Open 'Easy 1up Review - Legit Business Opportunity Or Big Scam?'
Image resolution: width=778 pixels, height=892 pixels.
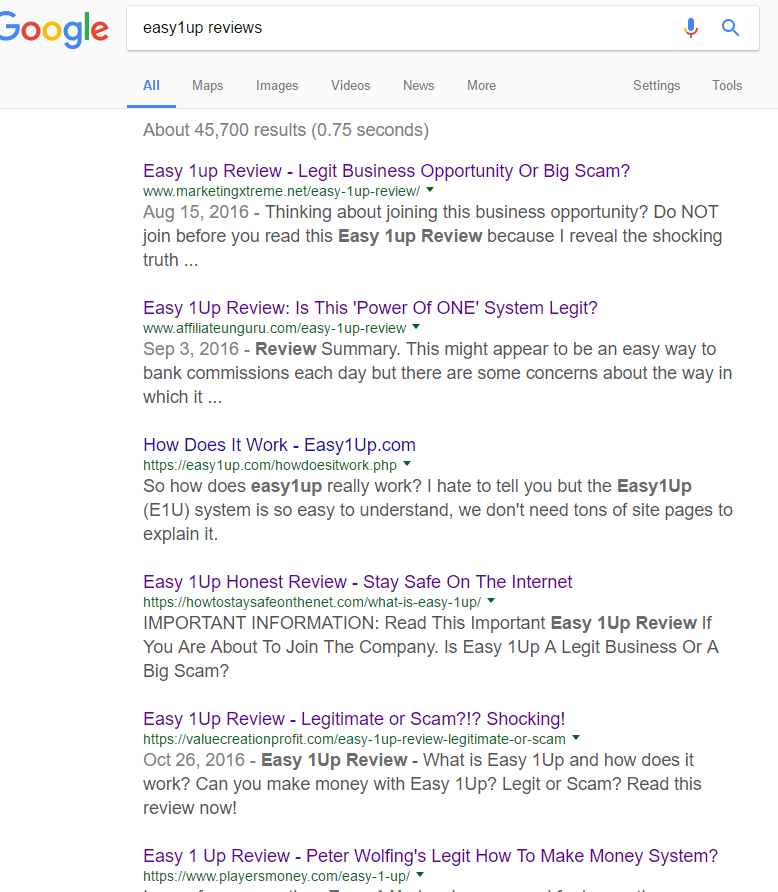[387, 171]
